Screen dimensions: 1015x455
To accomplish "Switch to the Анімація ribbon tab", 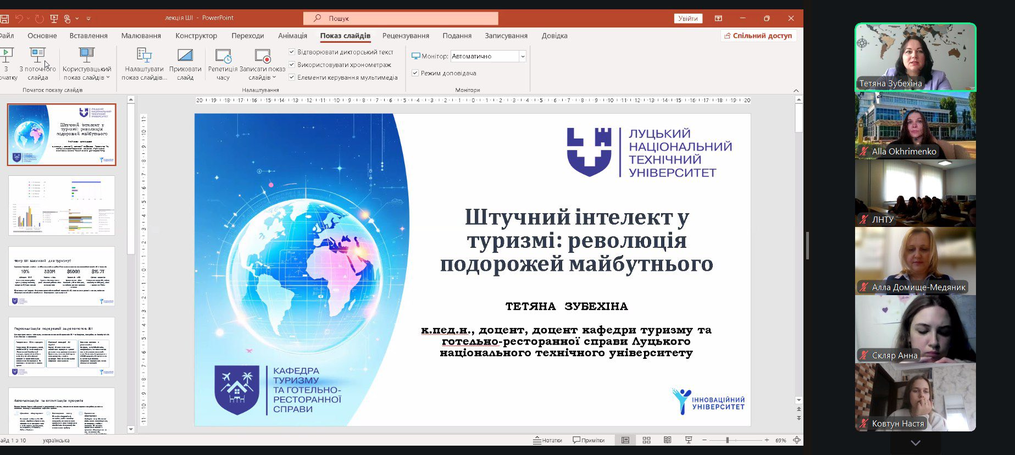I will [293, 36].
